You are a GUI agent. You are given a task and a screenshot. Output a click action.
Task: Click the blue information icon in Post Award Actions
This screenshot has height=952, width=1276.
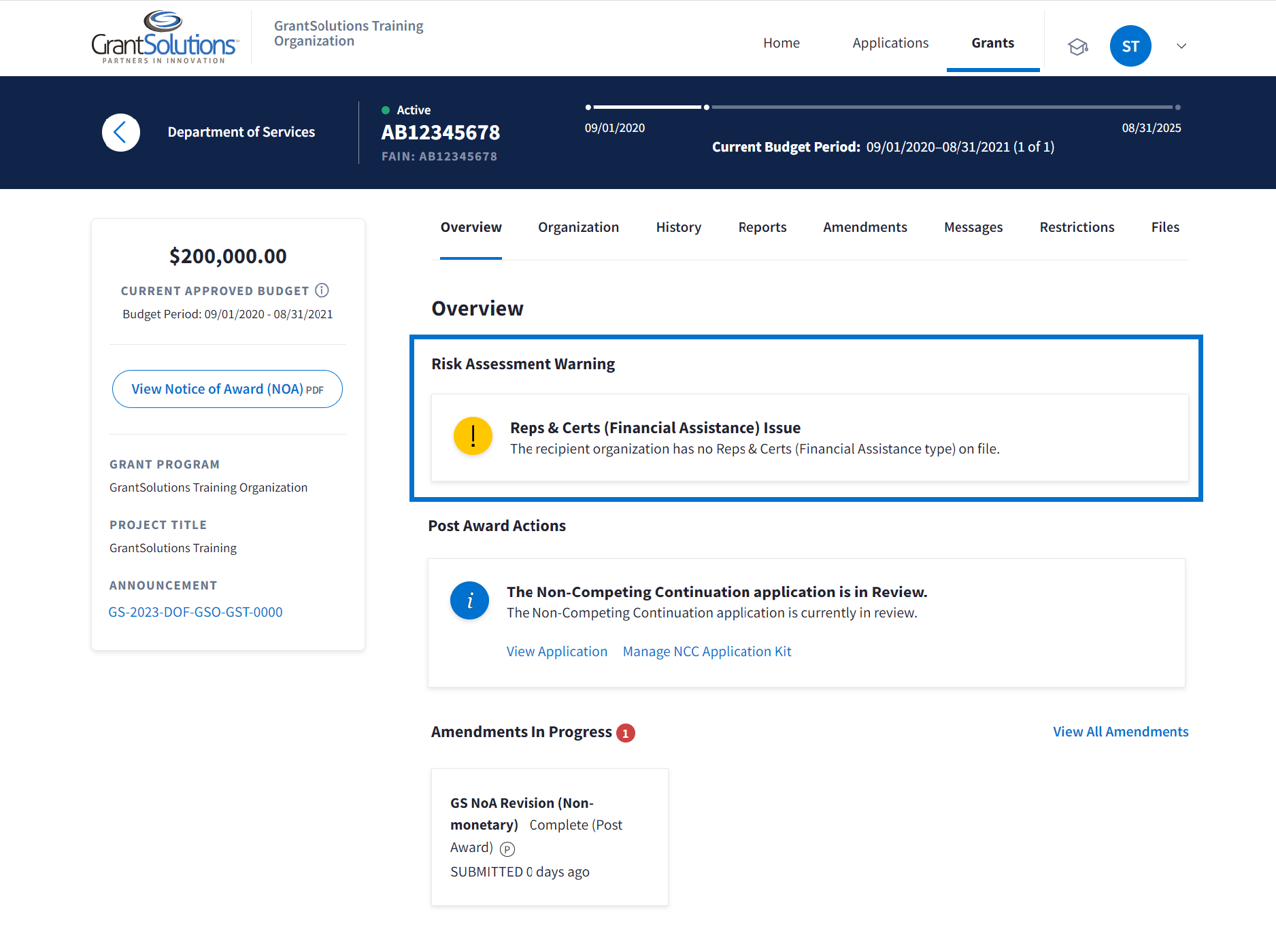pos(469,600)
